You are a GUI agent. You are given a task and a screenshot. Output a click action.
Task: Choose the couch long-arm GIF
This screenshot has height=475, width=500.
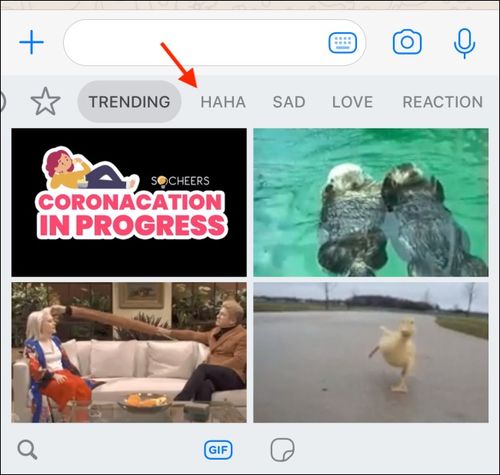(x=129, y=353)
